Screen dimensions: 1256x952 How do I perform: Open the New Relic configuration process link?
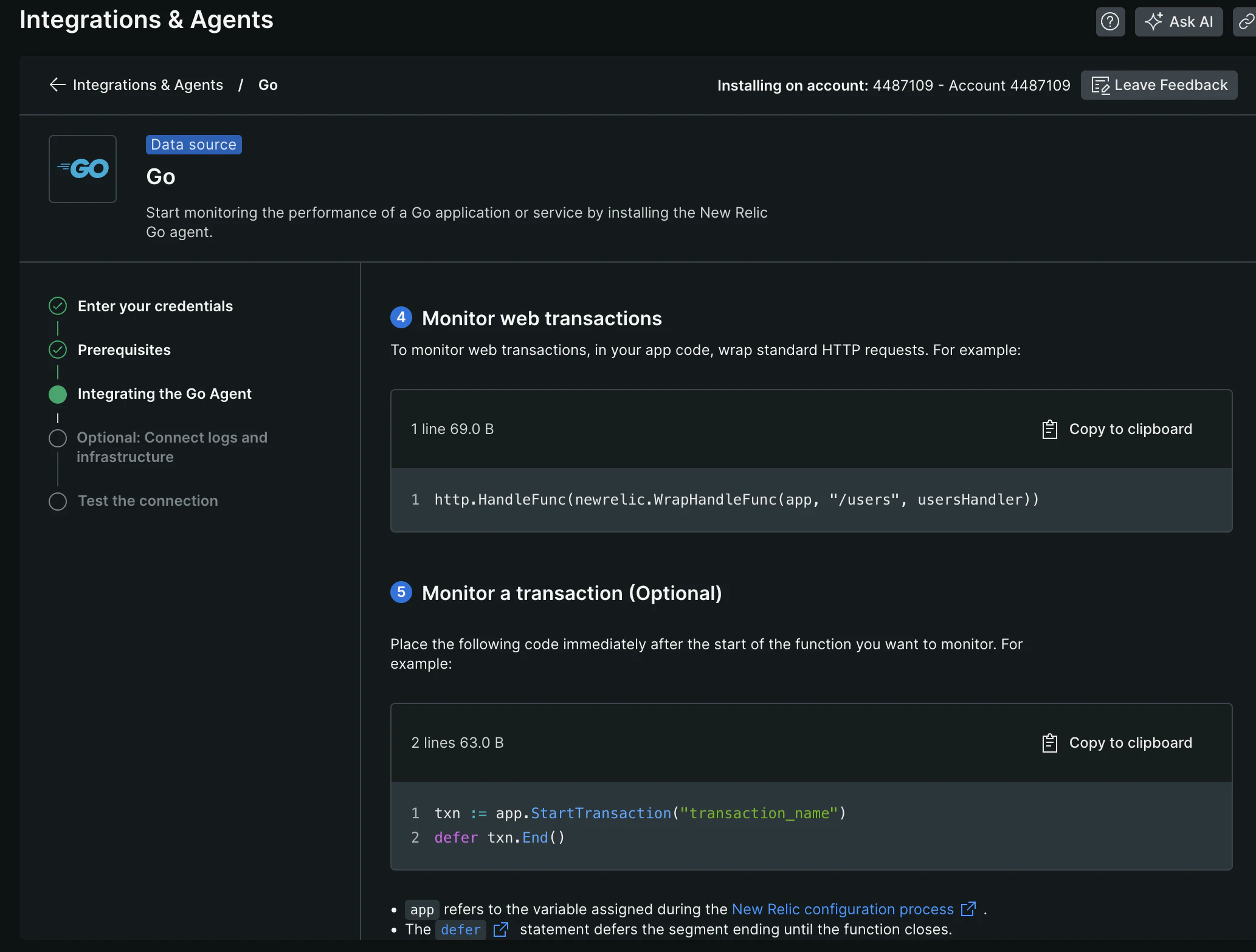[x=843, y=909]
